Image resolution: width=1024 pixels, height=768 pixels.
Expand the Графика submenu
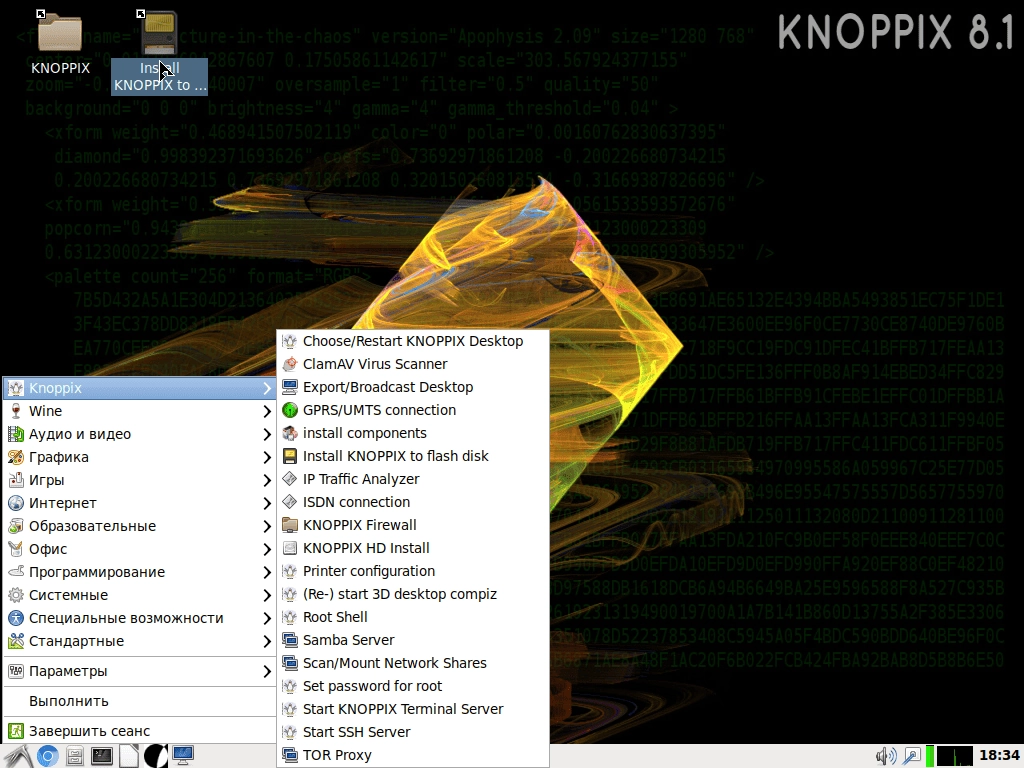[139, 457]
